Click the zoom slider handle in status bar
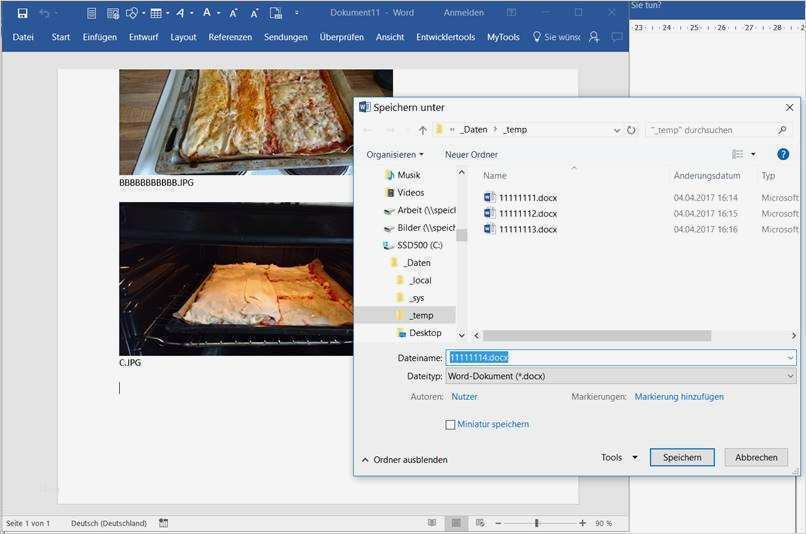The height and width of the screenshot is (534, 806). [537, 523]
